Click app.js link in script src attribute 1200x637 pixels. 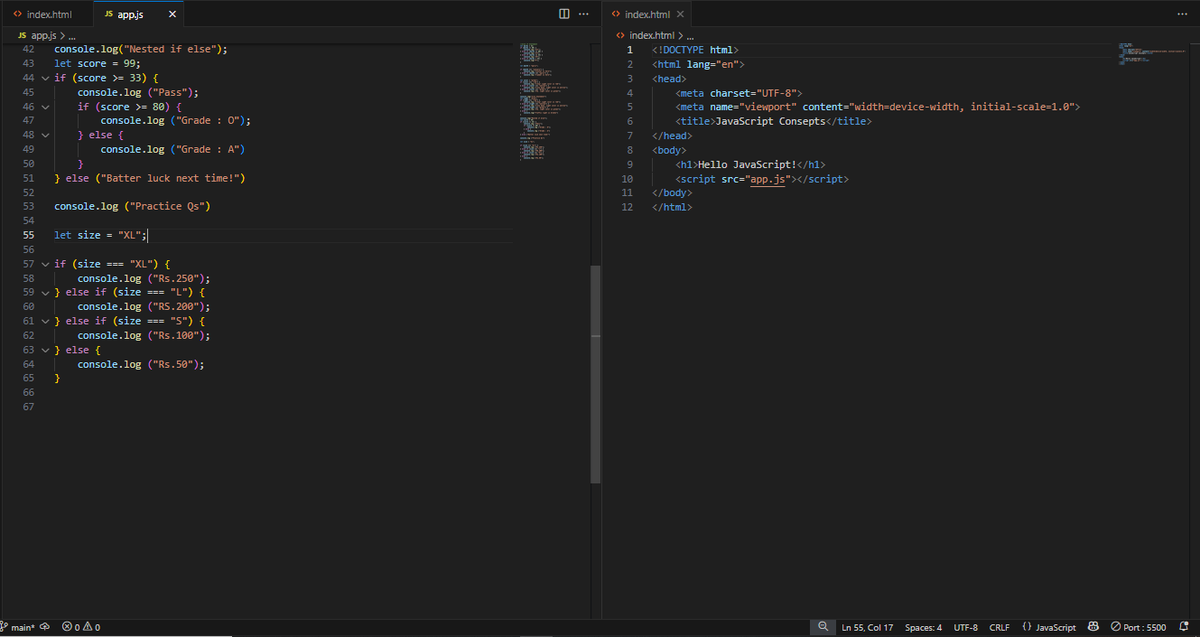768,179
